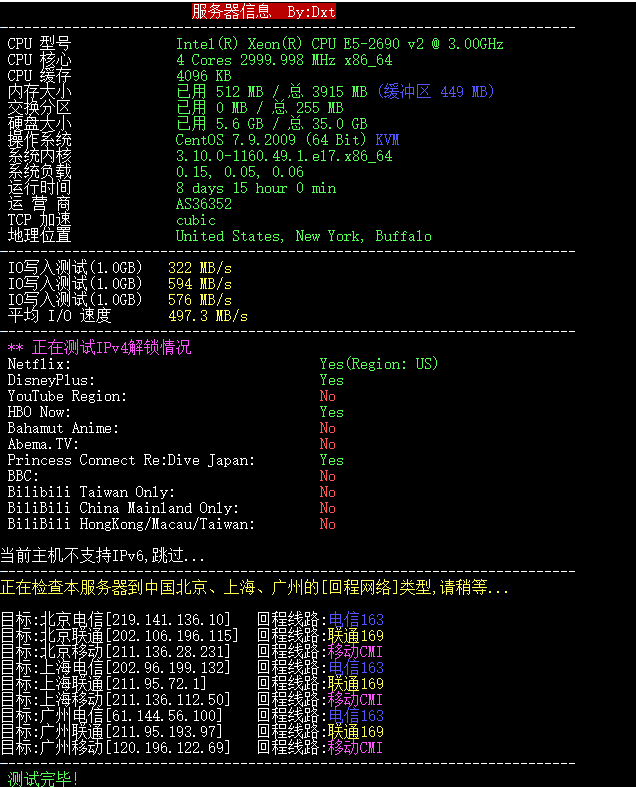Image resolution: width=636 pixels, height=787 pixels.
Task: Click the Beijing Telecom IP 219.141.136.10
Action: (169, 620)
